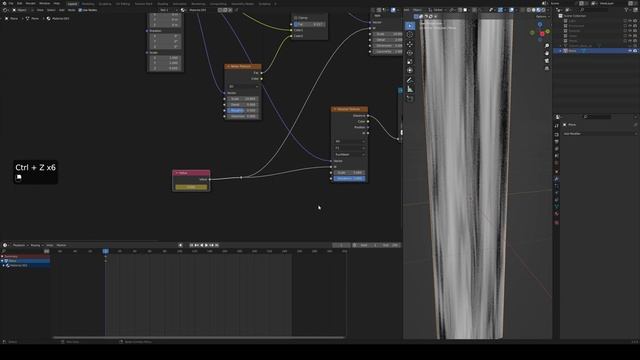Screen dimensions: 640x360
Task: Switch to the Layout workspace tab
Action: pyautogui.click(x=72, y=4)
